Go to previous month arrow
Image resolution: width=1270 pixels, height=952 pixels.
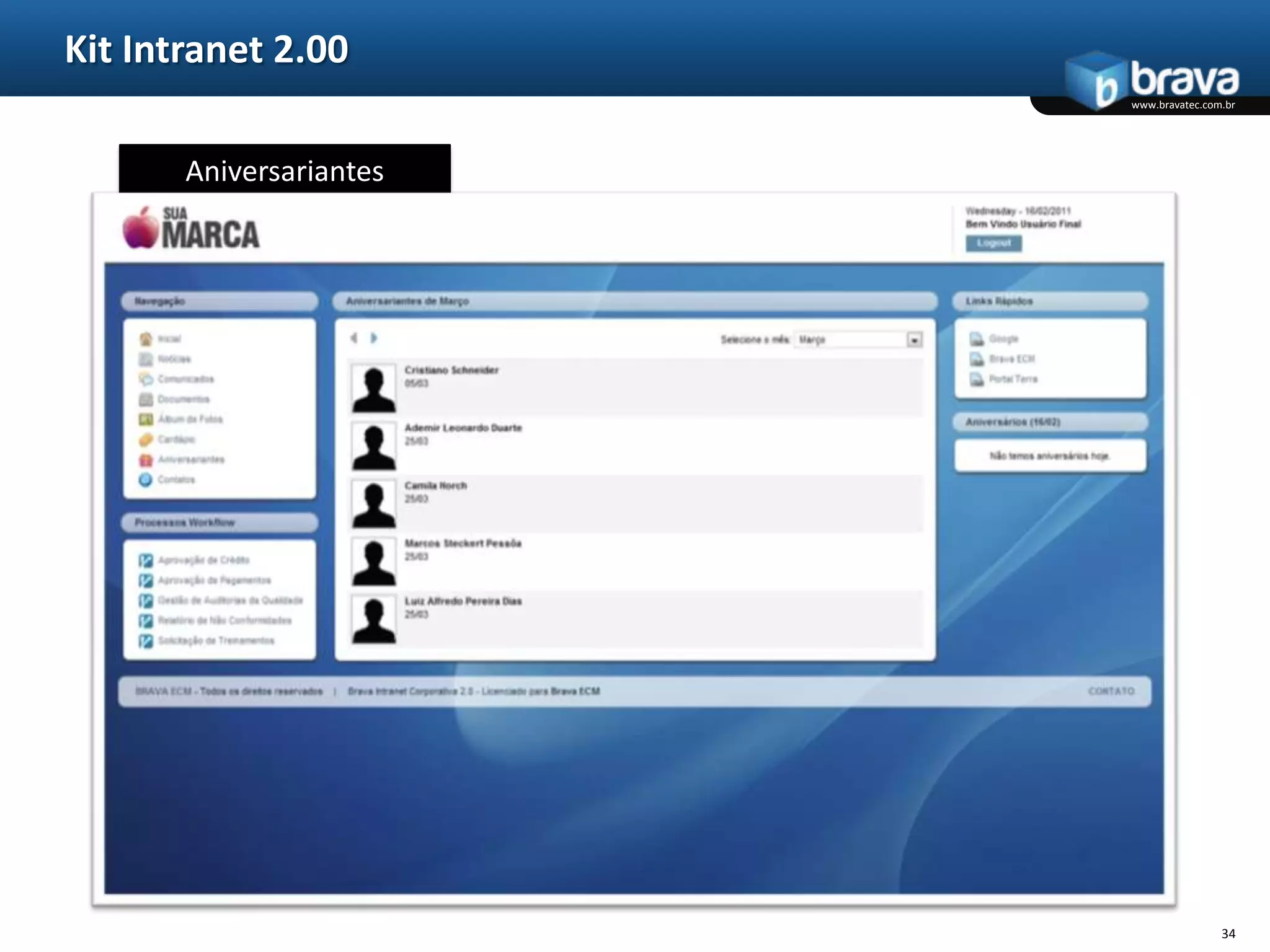[354, 338]
